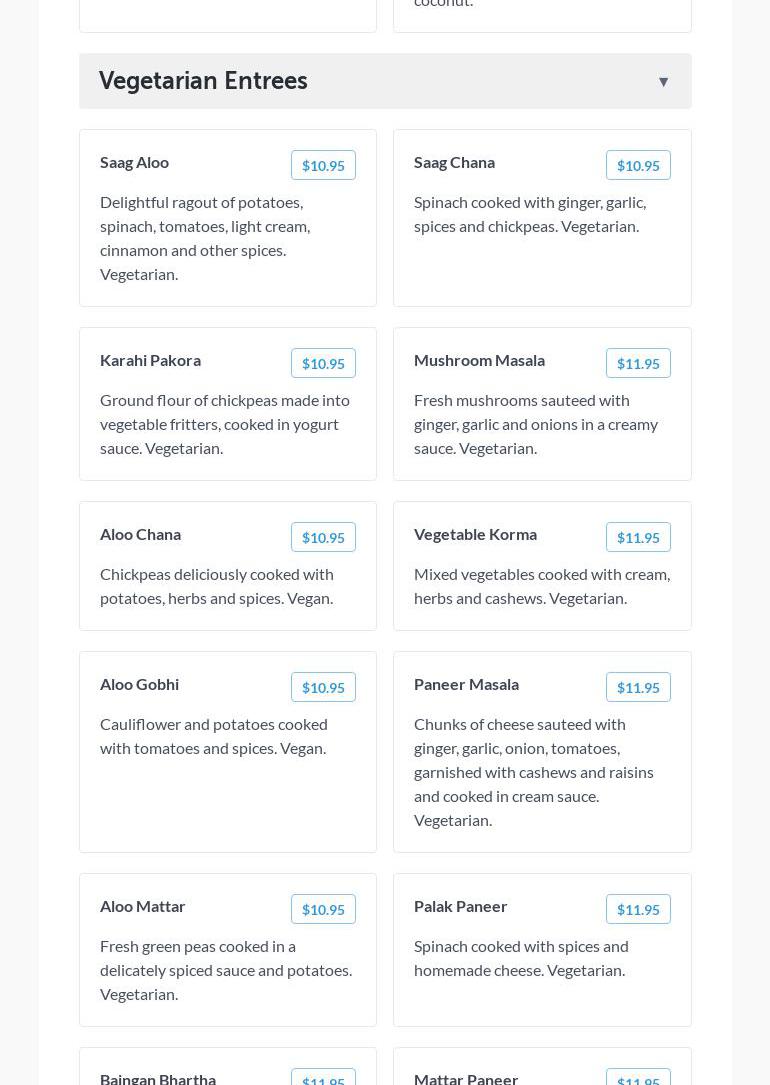Open the Saag Aloo item title
The image size is (770, 1085).
134,162
